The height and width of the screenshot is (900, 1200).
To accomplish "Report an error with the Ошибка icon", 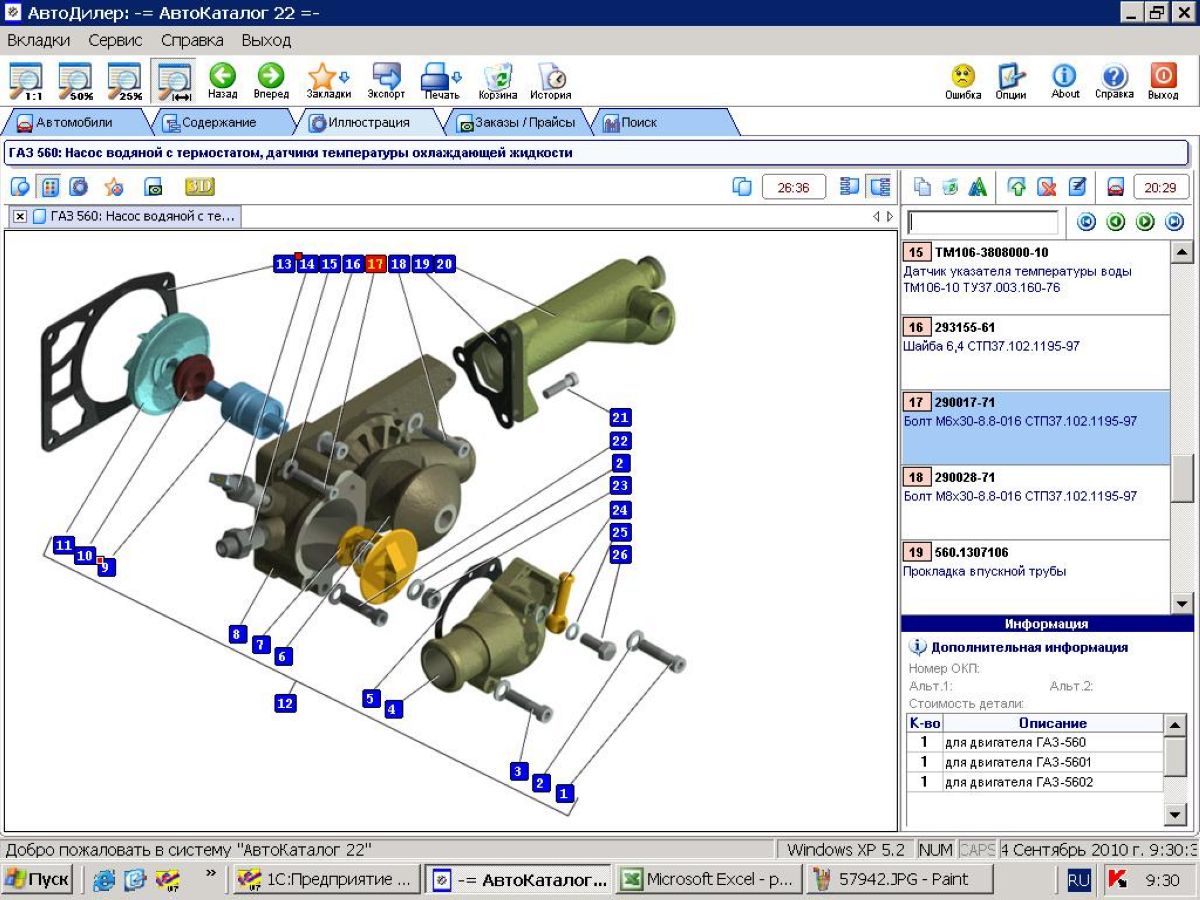I will tap(963, 80).
